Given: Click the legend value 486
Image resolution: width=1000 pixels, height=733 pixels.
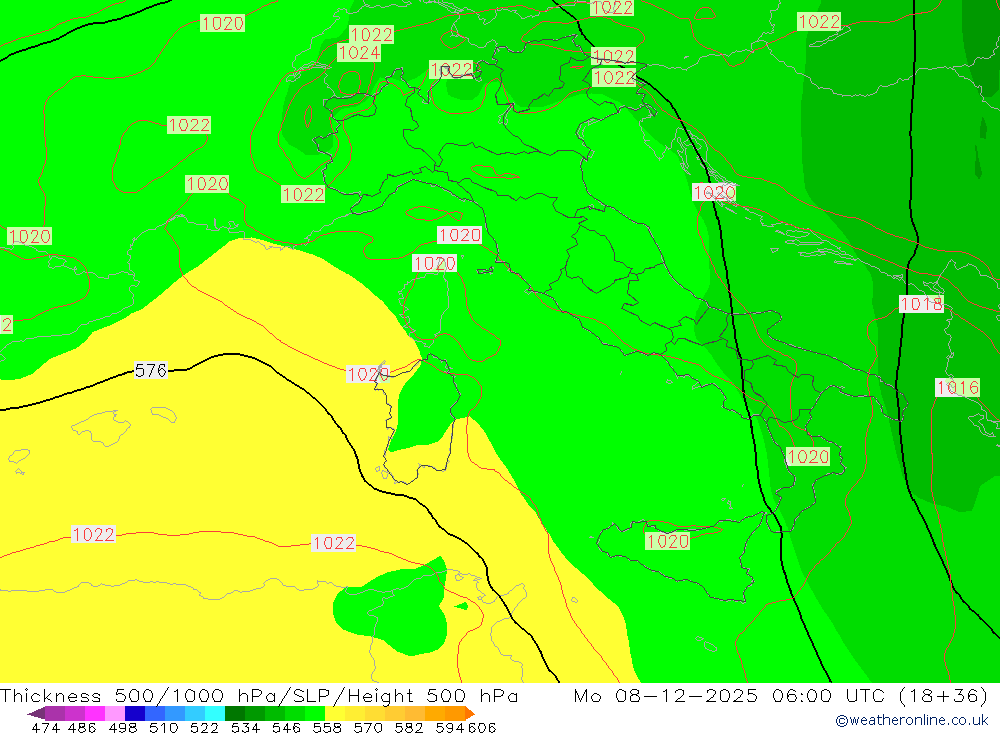Looking at the screenshot, I should coord(81,727).
